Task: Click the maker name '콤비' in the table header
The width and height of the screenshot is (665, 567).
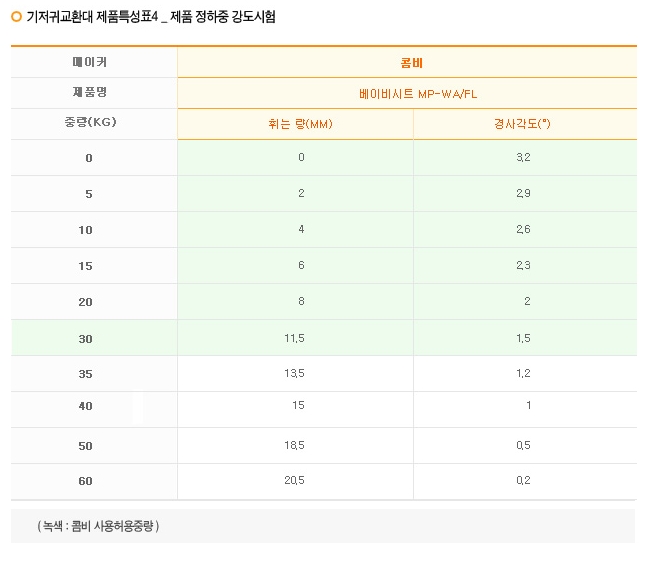Action: tap(411, 63)
